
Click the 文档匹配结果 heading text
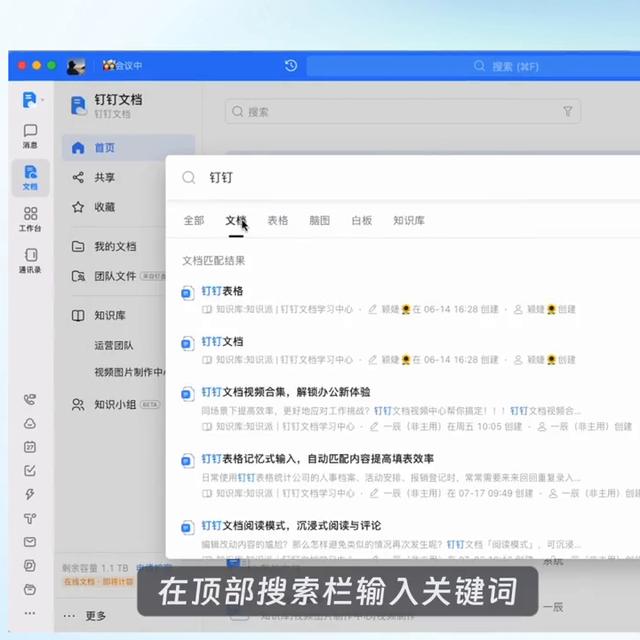213,260
